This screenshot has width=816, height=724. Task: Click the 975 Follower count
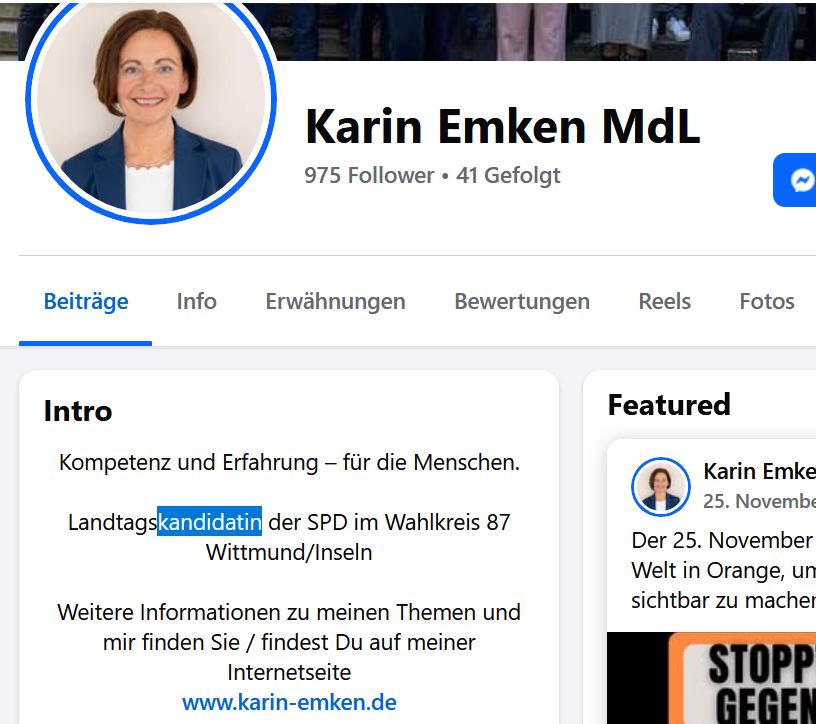(369, 175)
